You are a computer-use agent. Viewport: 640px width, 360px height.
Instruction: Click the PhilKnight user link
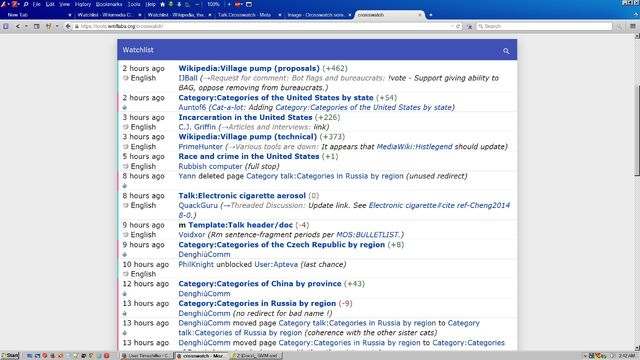(196, 264)
